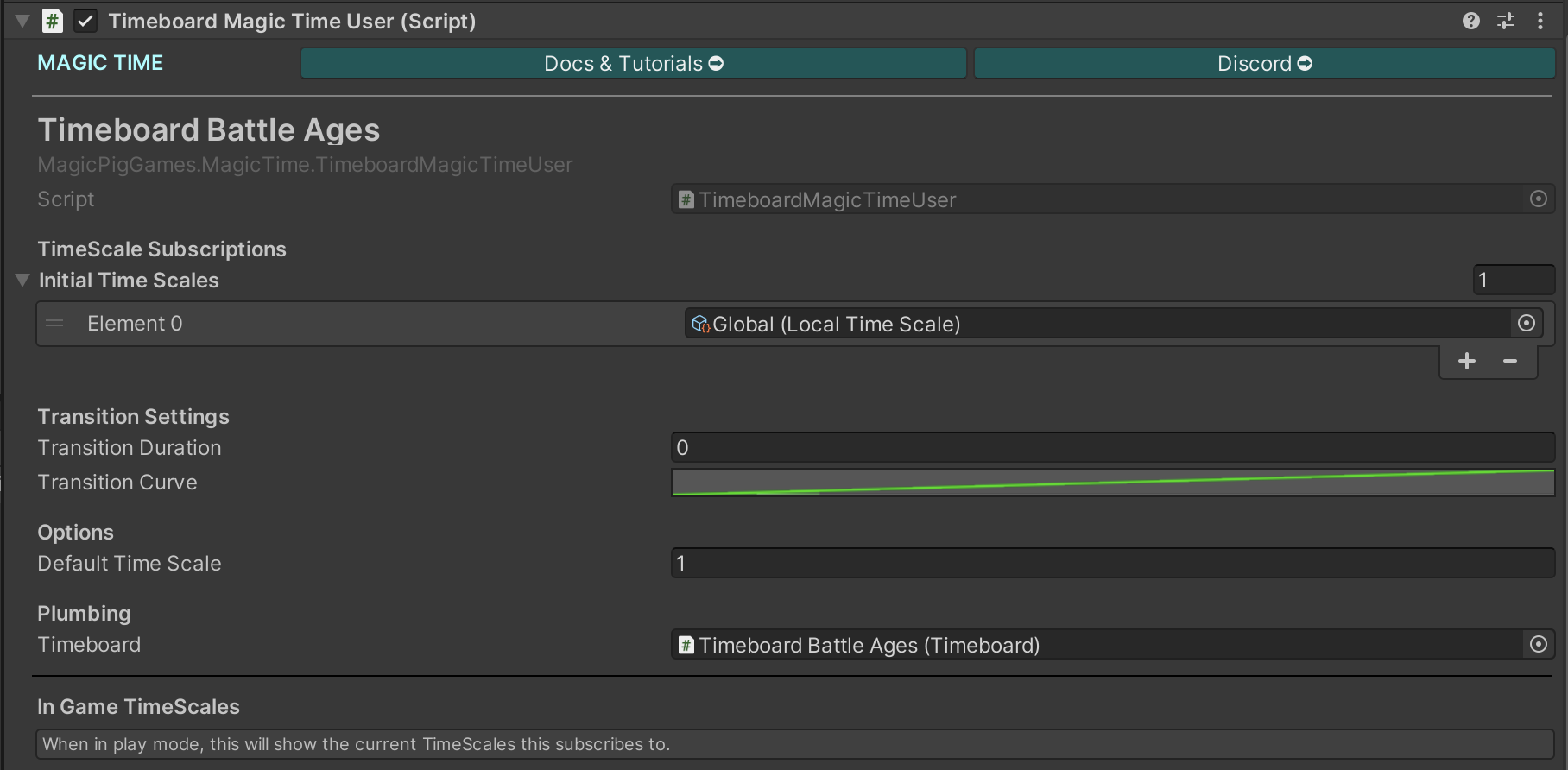Open the Docs & Tutorials link
Viewport: 1568px width, 770px height.
(633, 63)
